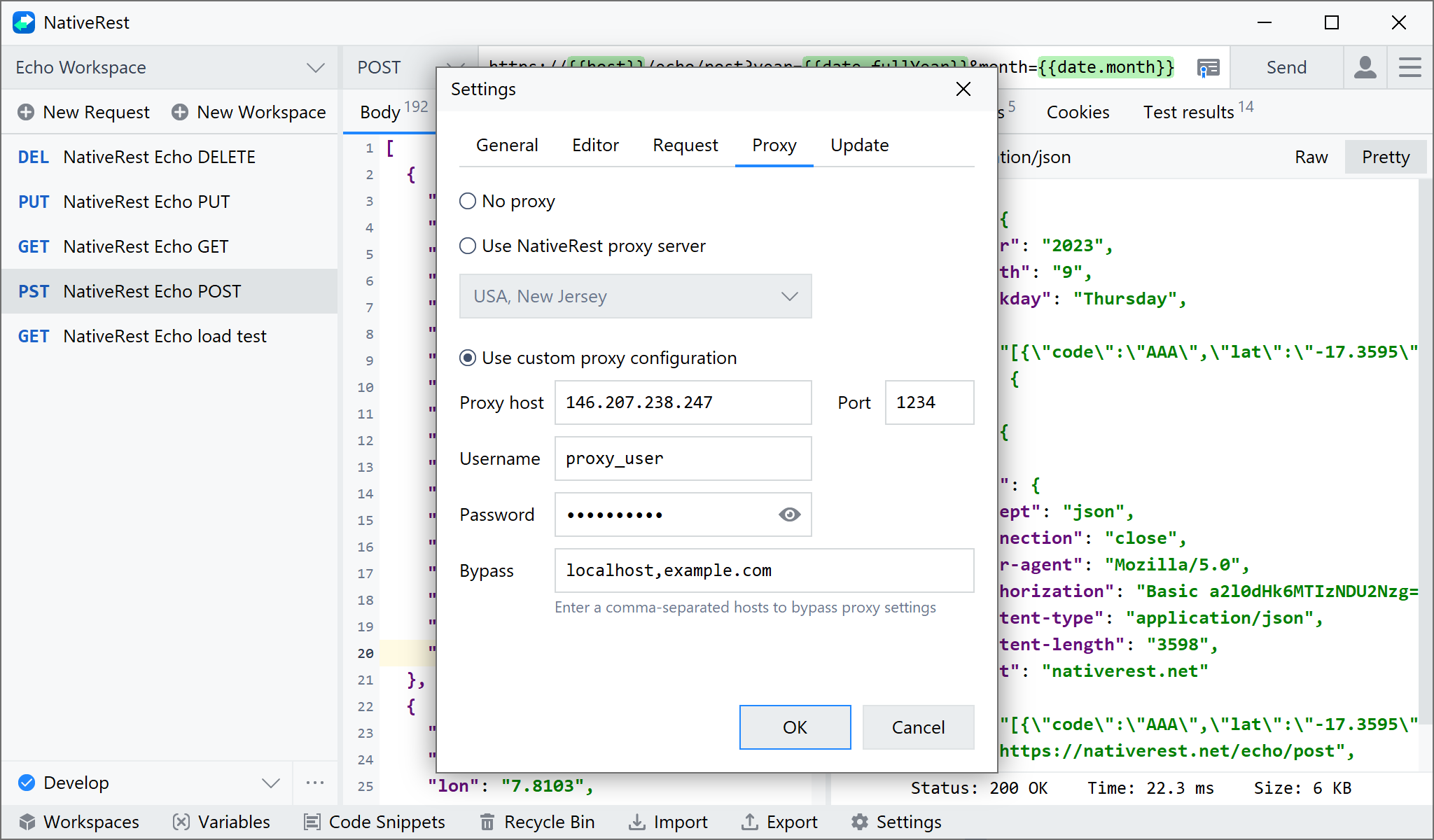Click New Workspace plus icon
Screen dimensions: 1434x840
coord(180,112)
